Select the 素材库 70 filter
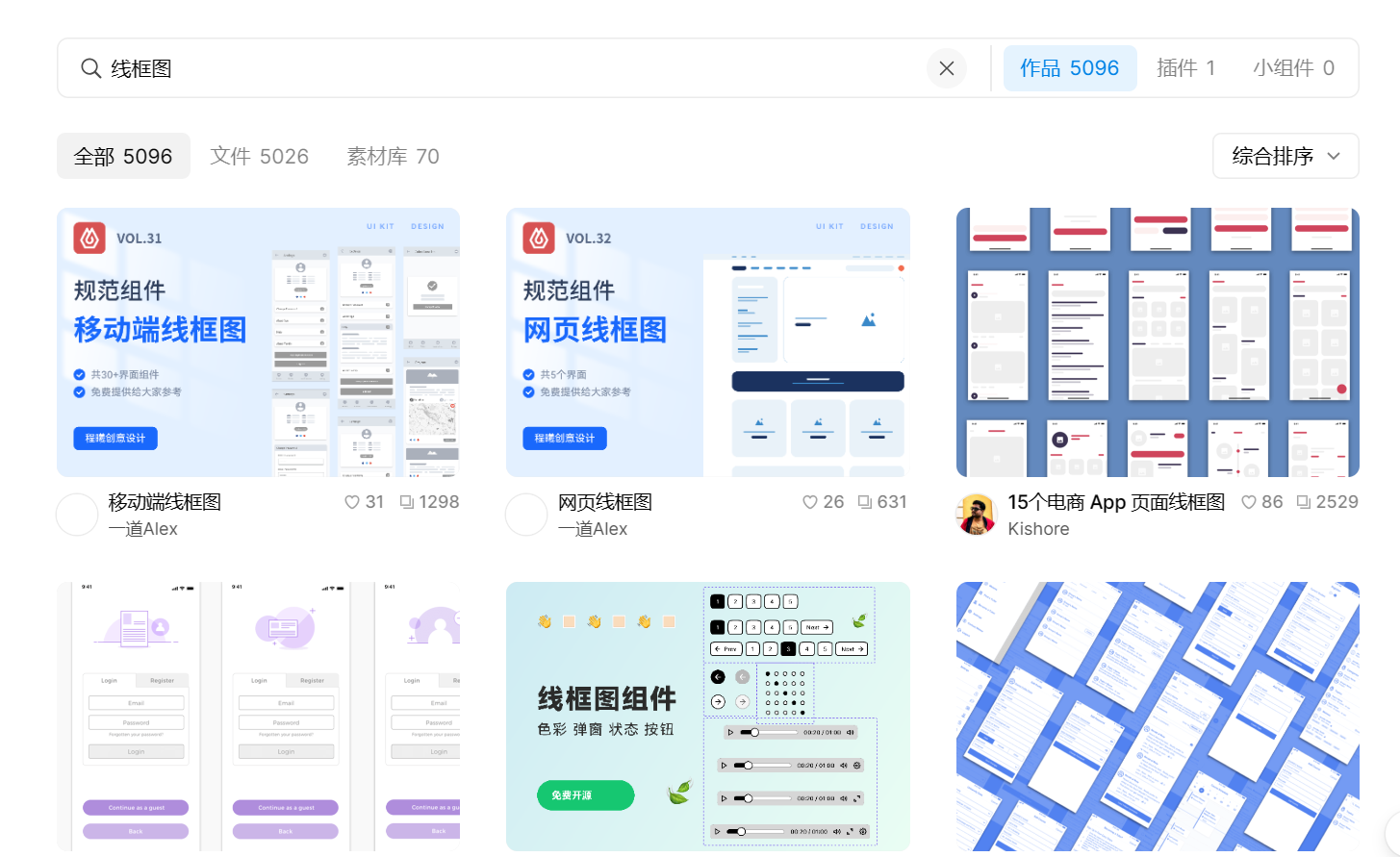Screen dimensions: 1400x857 tap(393, 156)
